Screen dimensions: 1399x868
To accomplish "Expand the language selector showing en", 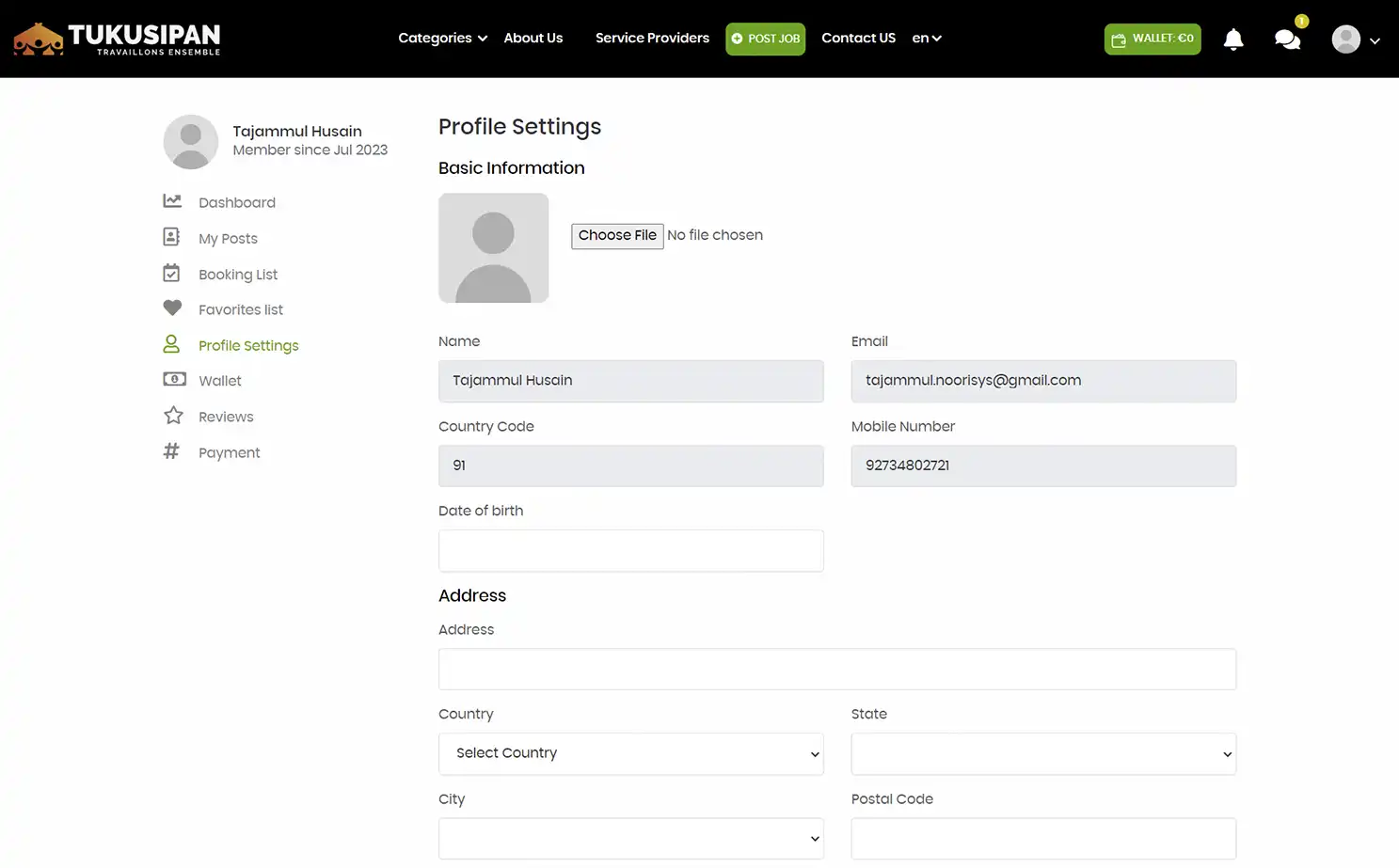I will [x=926, y=39].
